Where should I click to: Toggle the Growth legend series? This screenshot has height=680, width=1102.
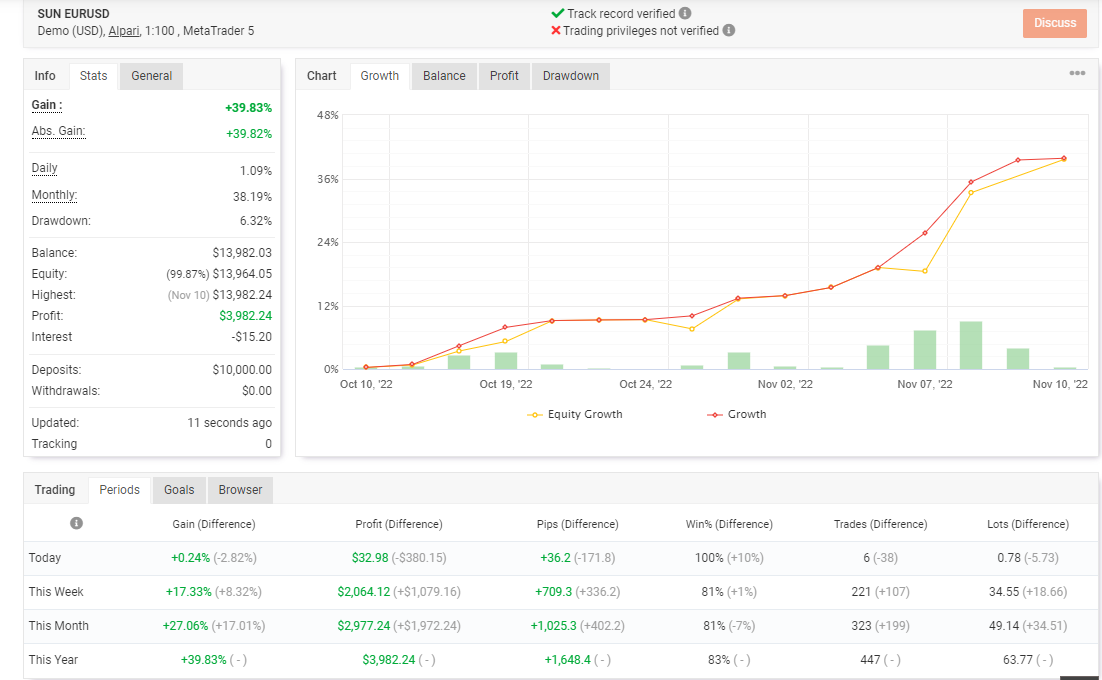tap(737, 414)
